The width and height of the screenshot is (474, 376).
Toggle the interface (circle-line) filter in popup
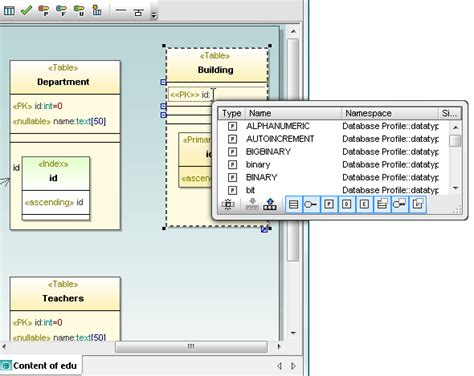tap(311, 204)
